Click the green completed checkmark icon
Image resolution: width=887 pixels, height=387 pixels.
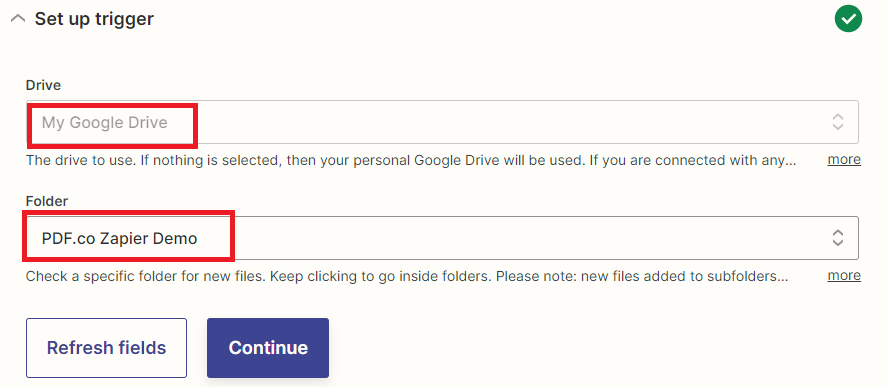pos(848,19)
